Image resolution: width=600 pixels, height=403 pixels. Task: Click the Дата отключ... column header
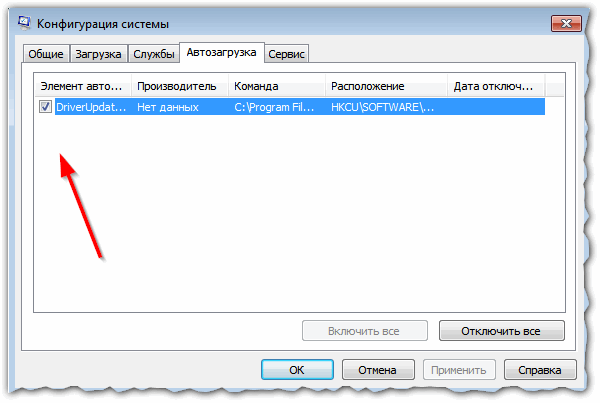[496, 86]
